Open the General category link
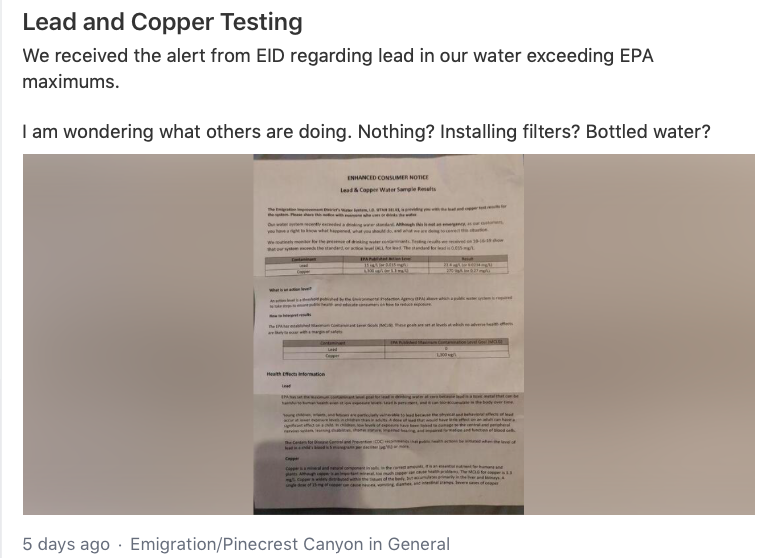Image resolution: width=774 pixels, height=558 pixels. click(x=419, y=544)
